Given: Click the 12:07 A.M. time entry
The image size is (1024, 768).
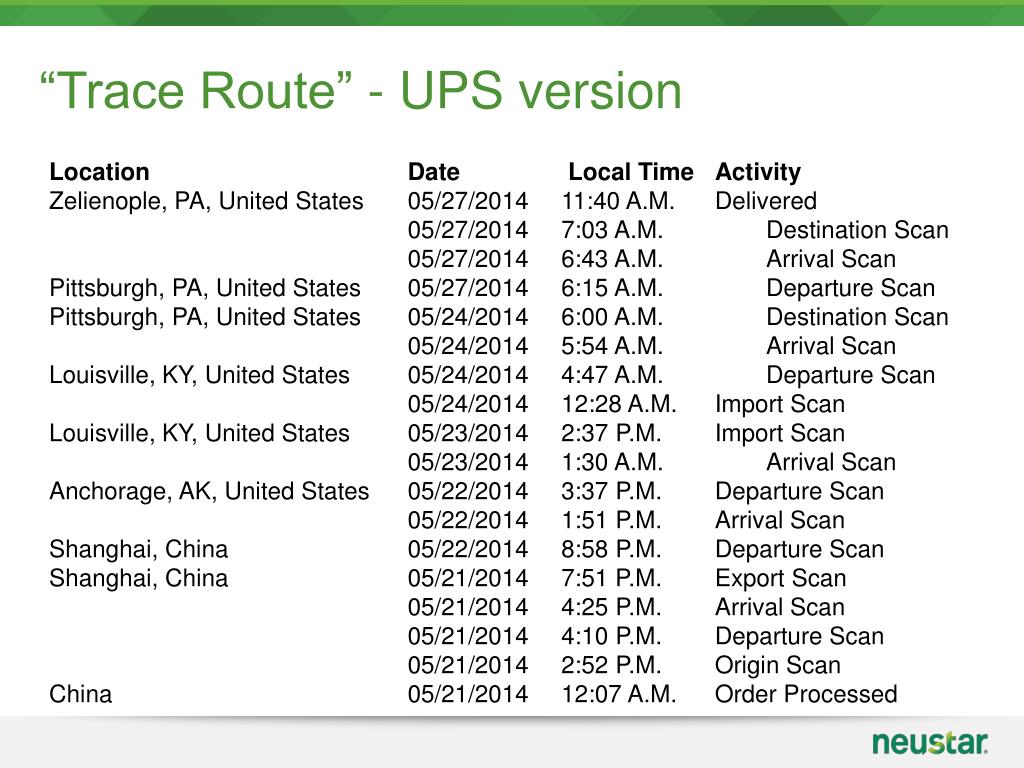Looking at the screenshot, I should point(618,694).
